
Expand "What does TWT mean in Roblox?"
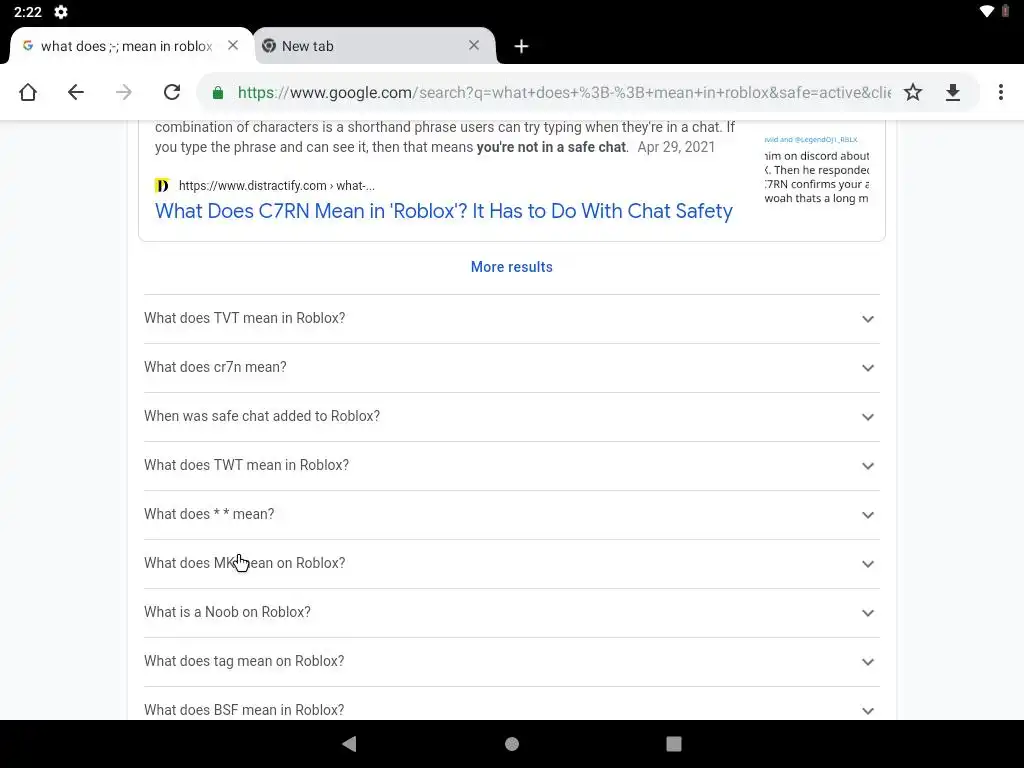(511, 466)
